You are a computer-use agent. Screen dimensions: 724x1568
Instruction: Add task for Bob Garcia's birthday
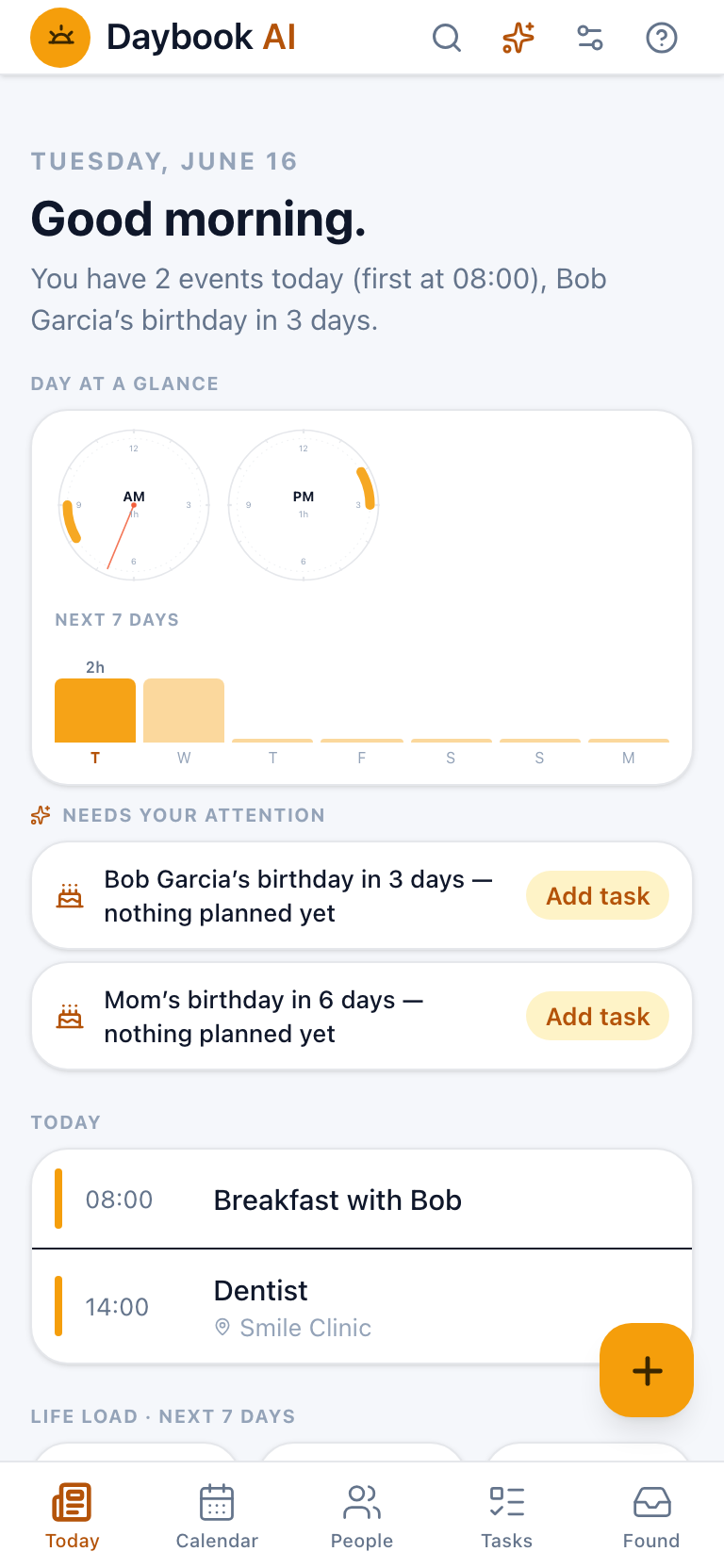[598, 895]
